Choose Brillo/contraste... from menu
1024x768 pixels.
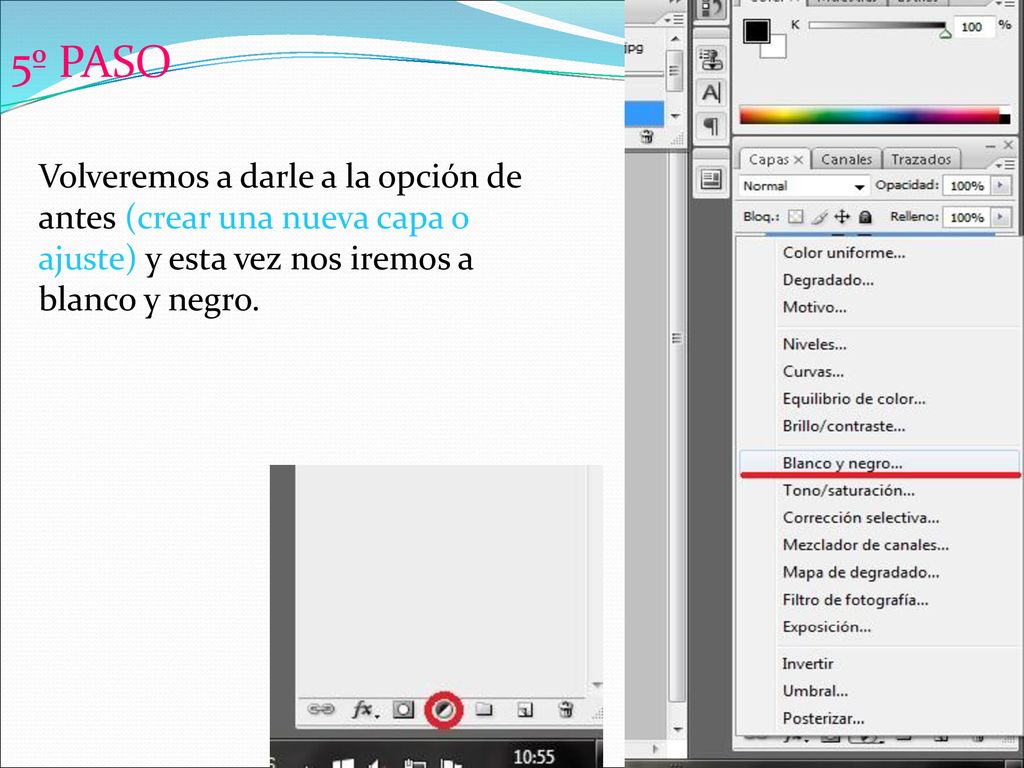click(x=844, y=426)
